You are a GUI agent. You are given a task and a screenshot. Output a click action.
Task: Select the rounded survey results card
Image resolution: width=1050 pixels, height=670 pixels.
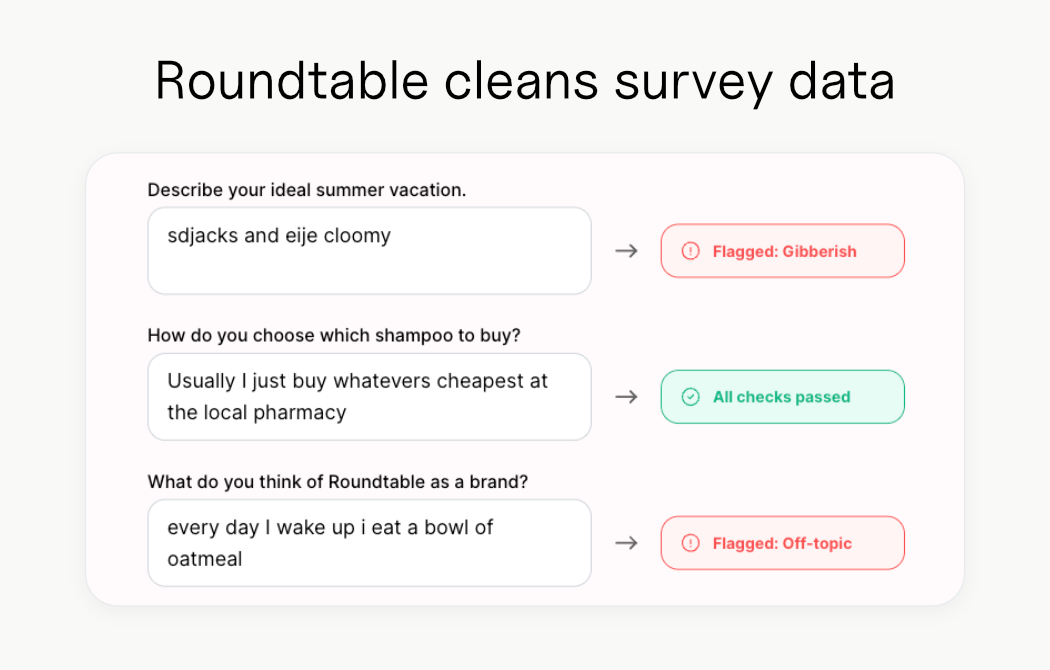coord(525,378)
